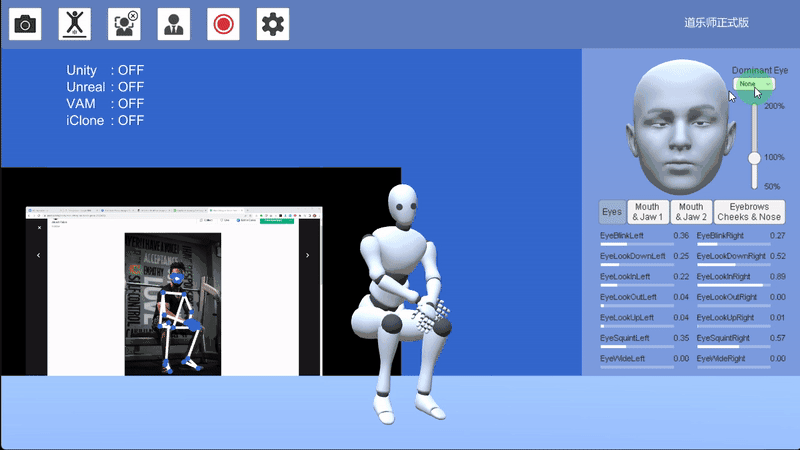Click the face tracking cancel icon
The image size is (800, 450).
point(124,24)
